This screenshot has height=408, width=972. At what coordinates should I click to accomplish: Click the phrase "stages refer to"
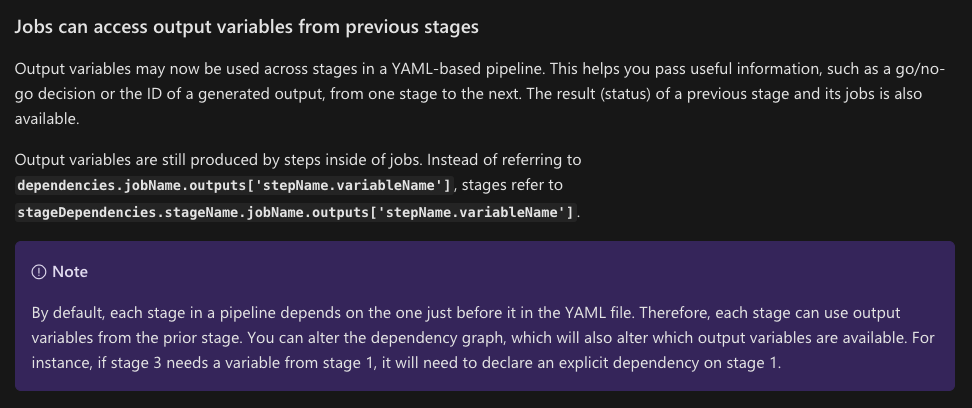point(513,185)
